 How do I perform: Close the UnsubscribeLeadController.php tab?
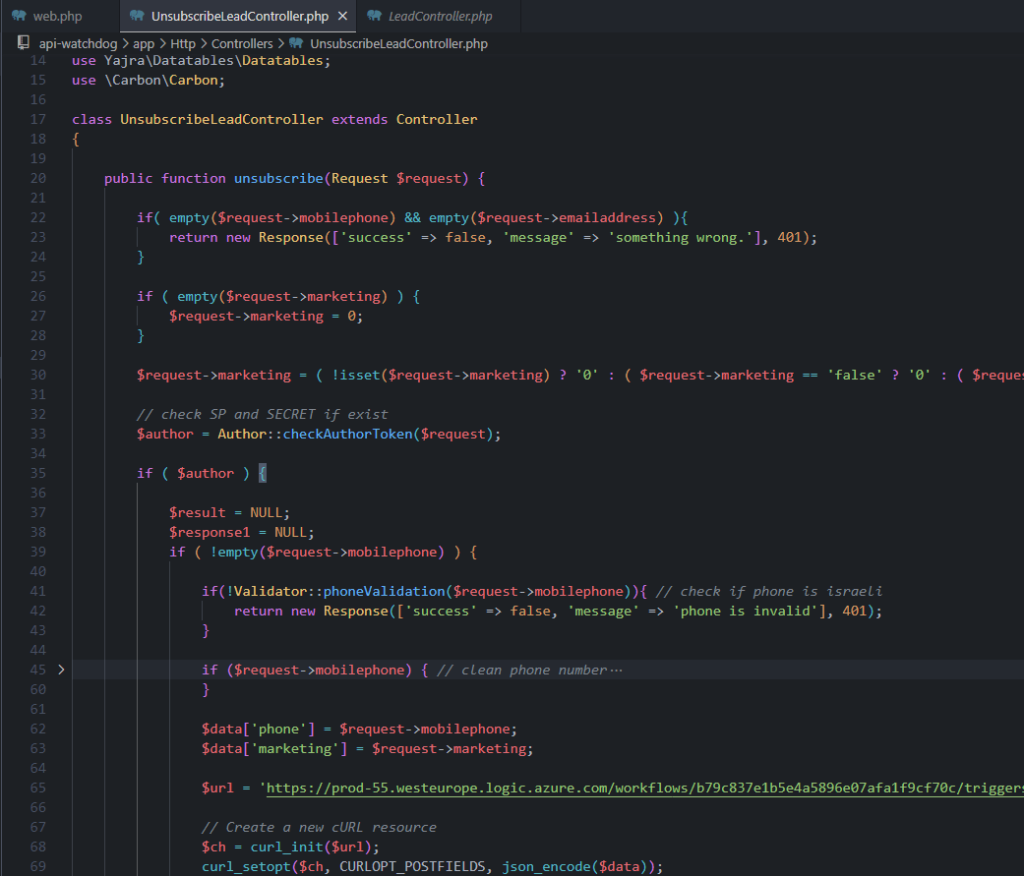(x=342, y=16)
